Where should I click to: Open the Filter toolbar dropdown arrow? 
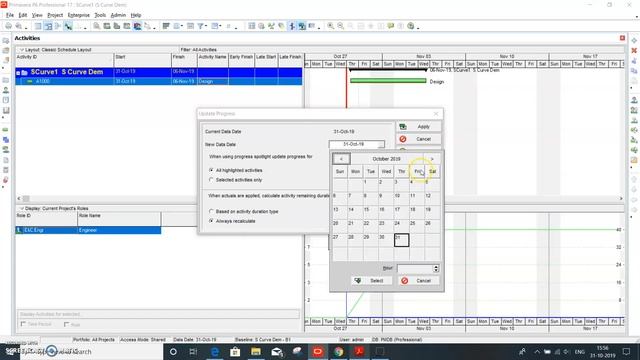(206, 27)
